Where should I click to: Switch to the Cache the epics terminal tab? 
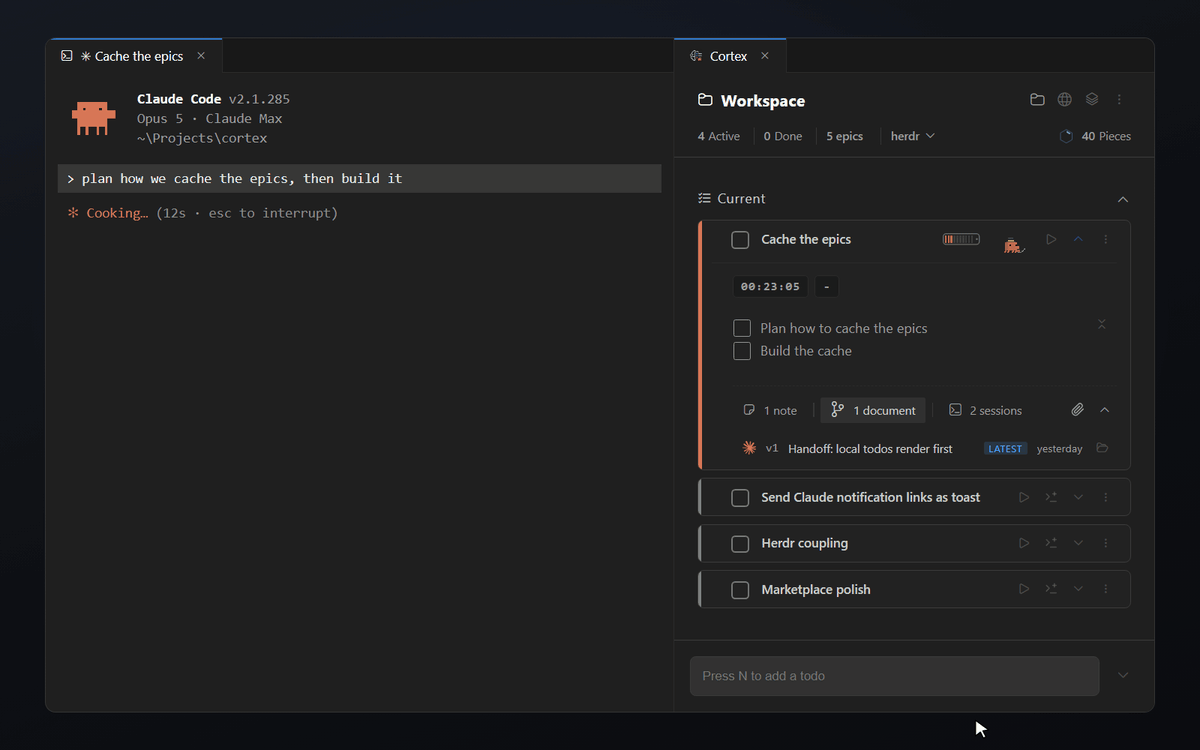(134, 56)
